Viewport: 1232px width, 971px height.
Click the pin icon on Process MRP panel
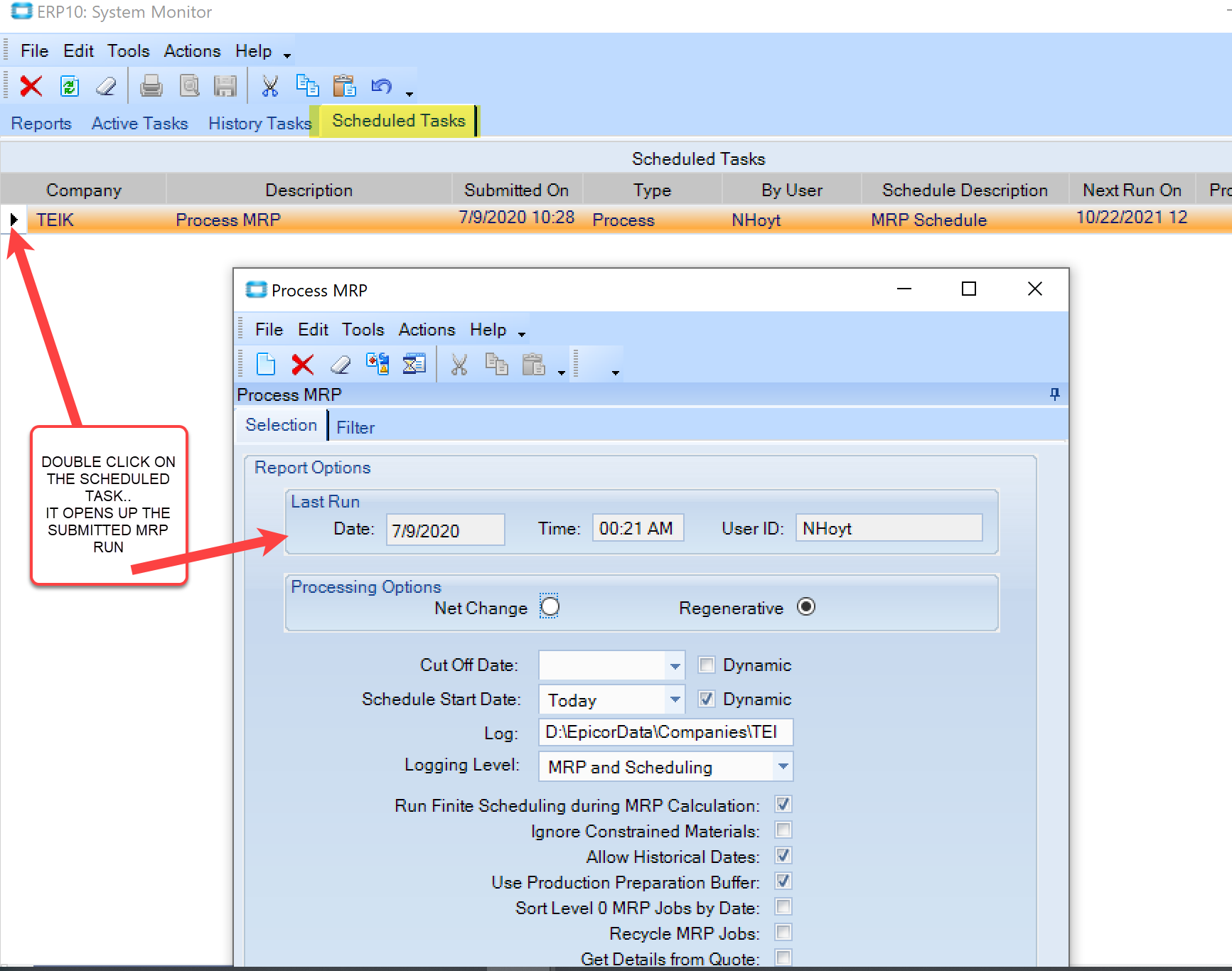(1055, 394)
